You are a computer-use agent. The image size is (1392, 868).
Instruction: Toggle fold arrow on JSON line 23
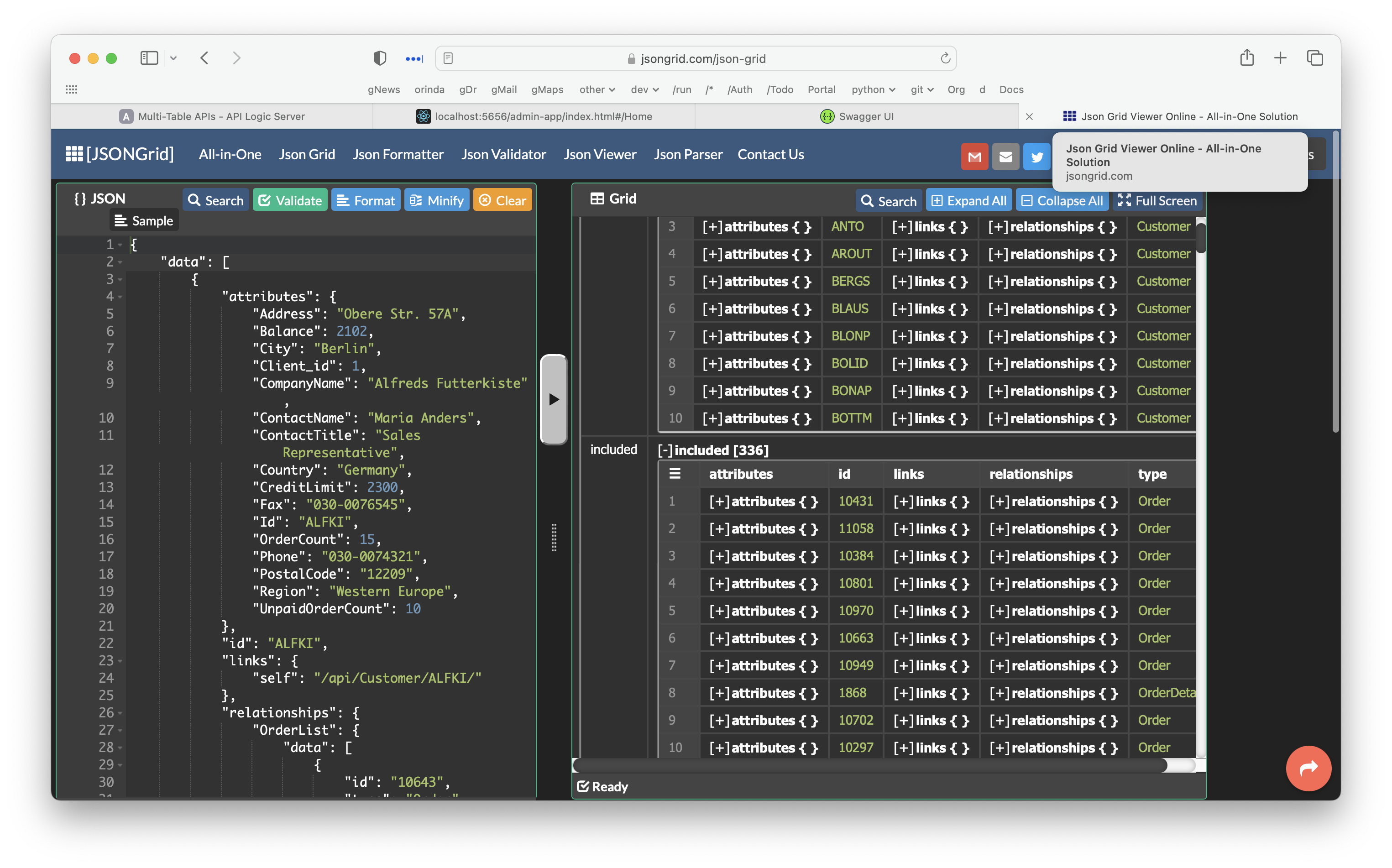(x=120, y=661)
